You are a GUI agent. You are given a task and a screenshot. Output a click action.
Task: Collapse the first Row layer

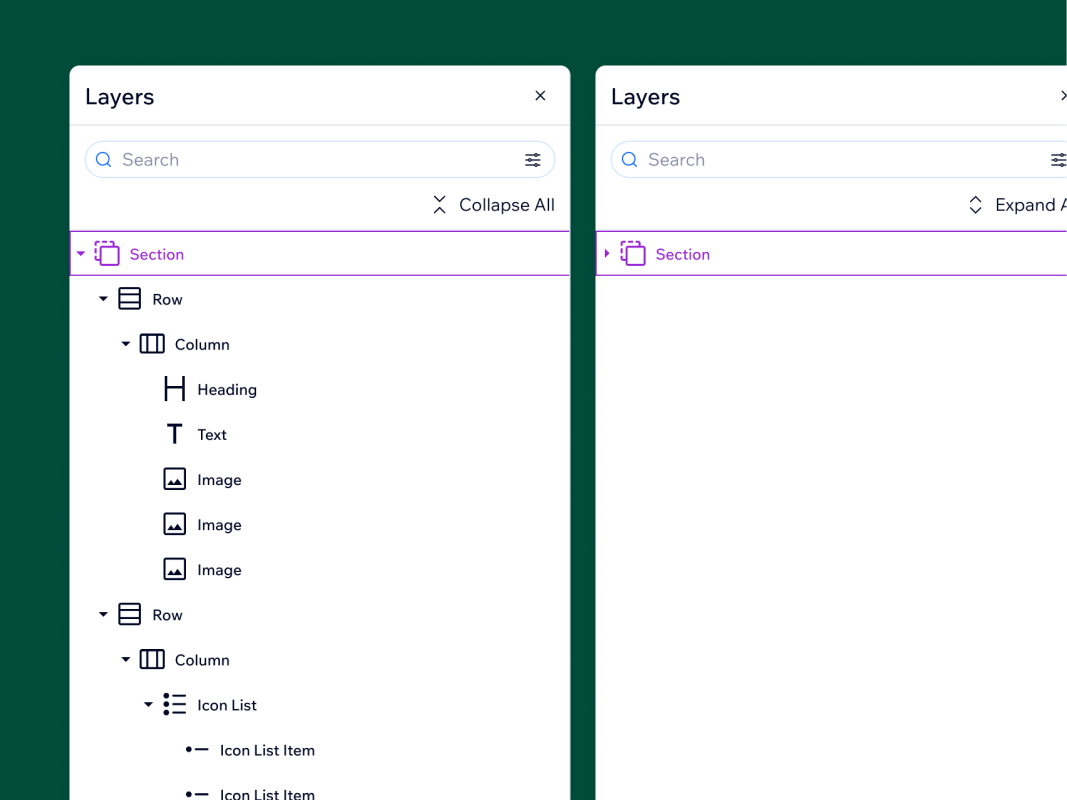[x=103, y=299]
